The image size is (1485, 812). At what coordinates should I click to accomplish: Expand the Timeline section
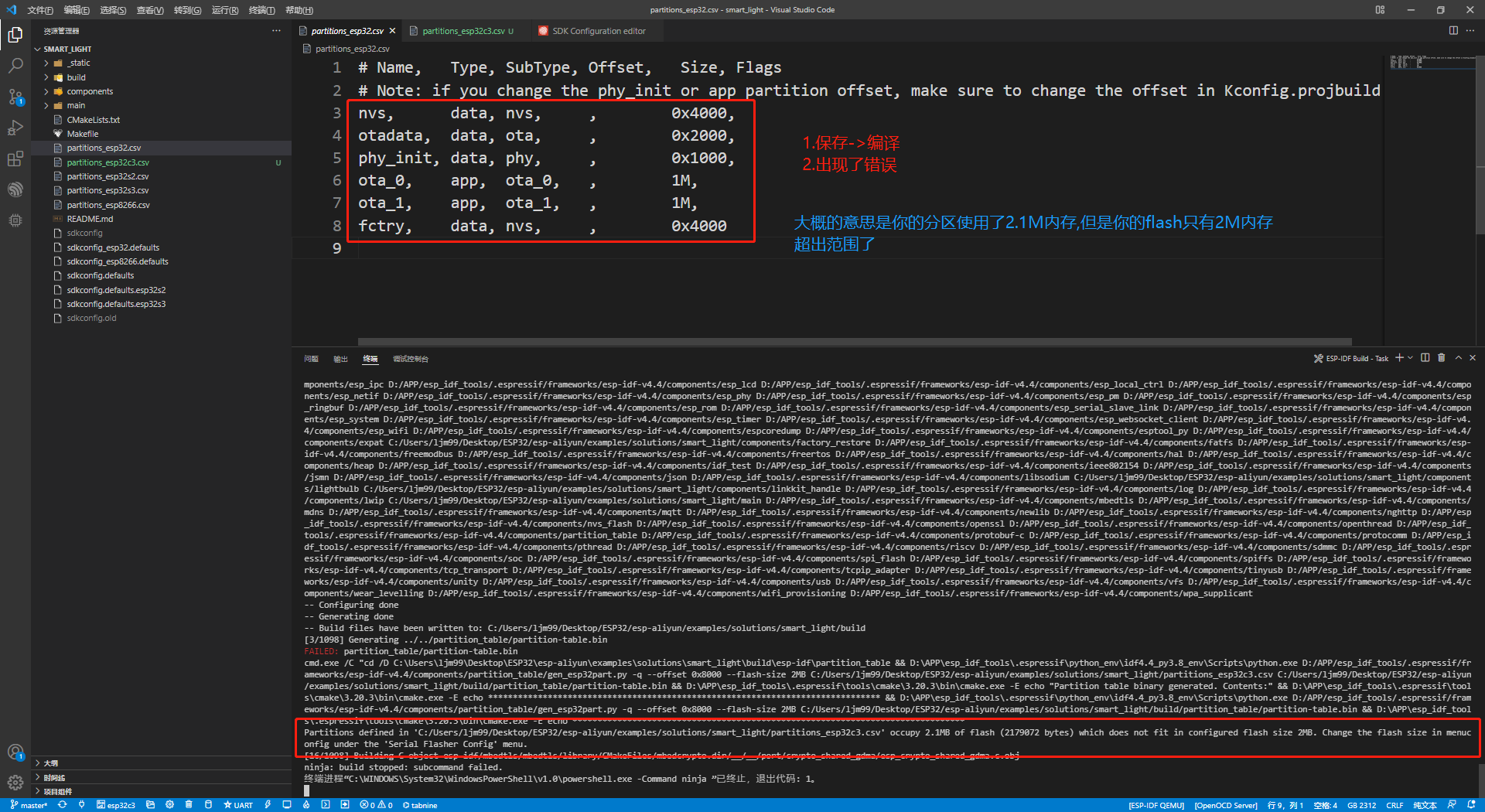point(54,777)
